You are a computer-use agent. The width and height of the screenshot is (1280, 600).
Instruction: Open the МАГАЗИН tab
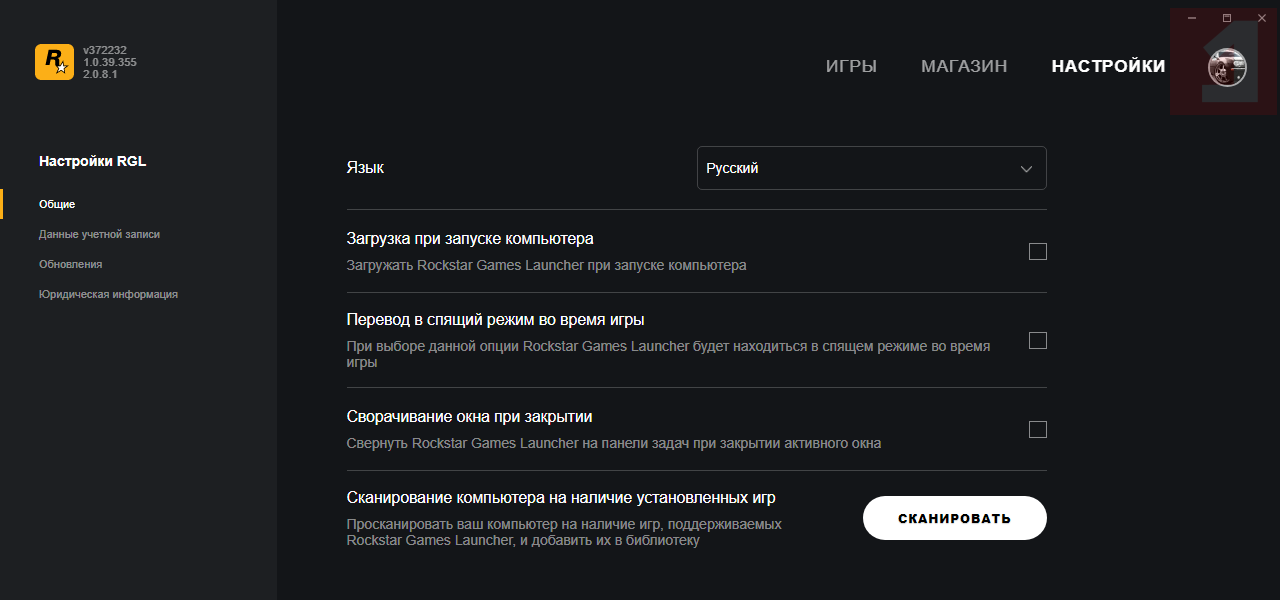tap(964, 66)
